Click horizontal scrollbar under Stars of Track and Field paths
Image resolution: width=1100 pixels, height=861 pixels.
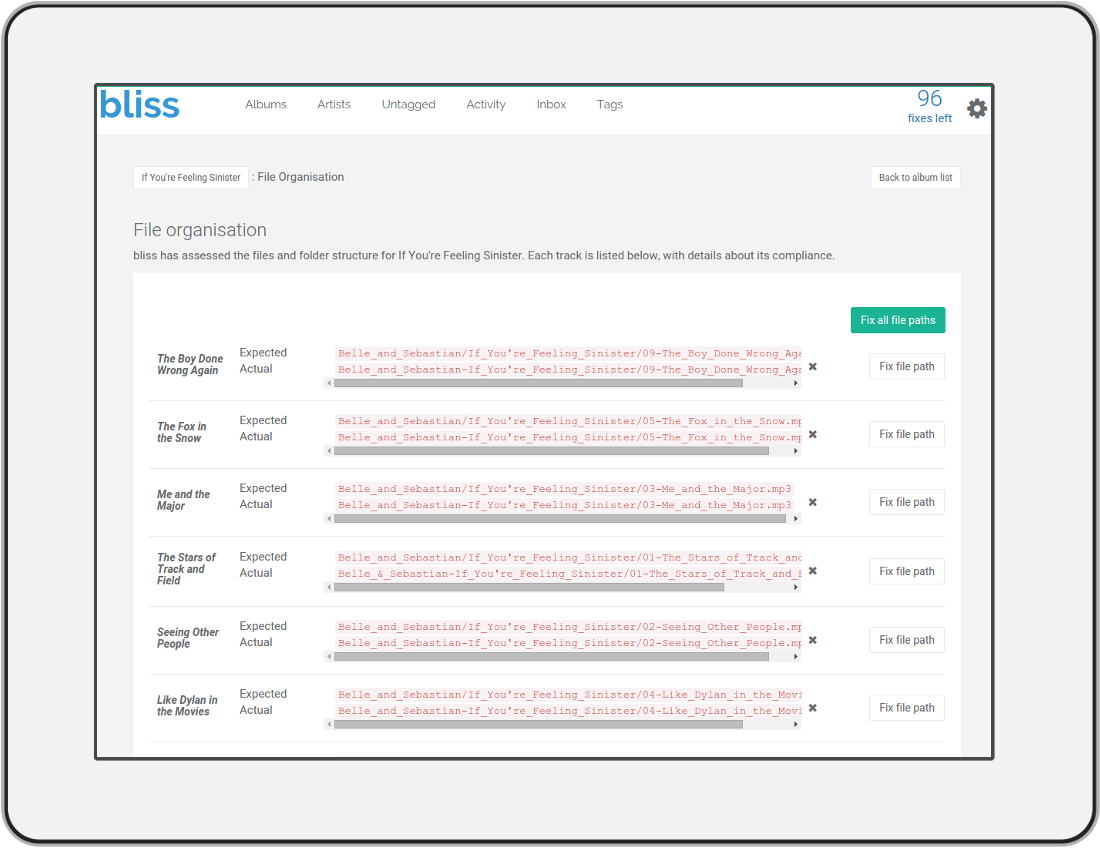(529, 587)
